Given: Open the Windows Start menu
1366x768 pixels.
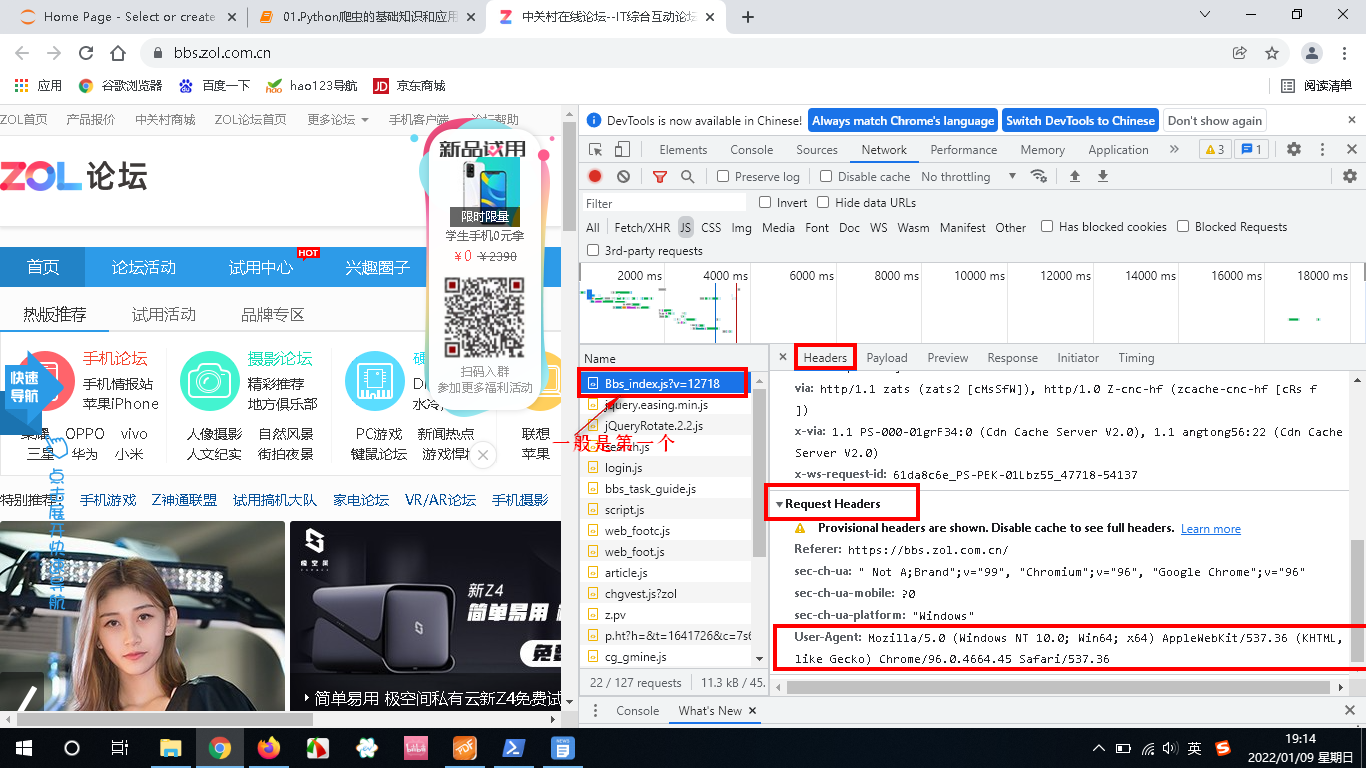Looking at the screenshot, I should (23, 748).
